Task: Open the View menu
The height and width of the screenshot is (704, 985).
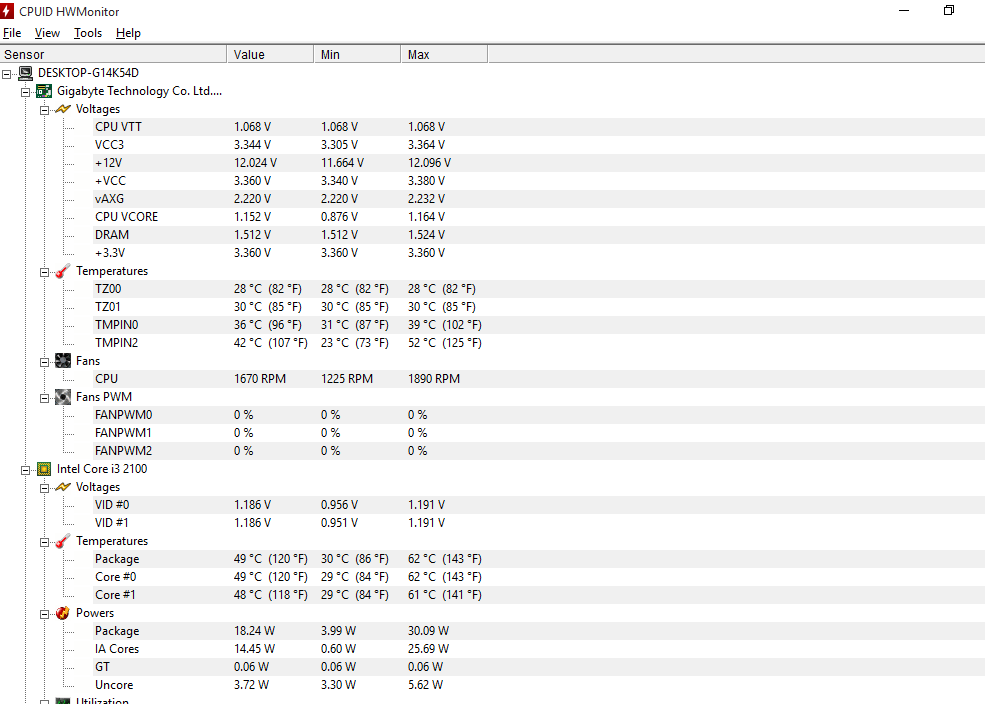Action: click(47, 33)
